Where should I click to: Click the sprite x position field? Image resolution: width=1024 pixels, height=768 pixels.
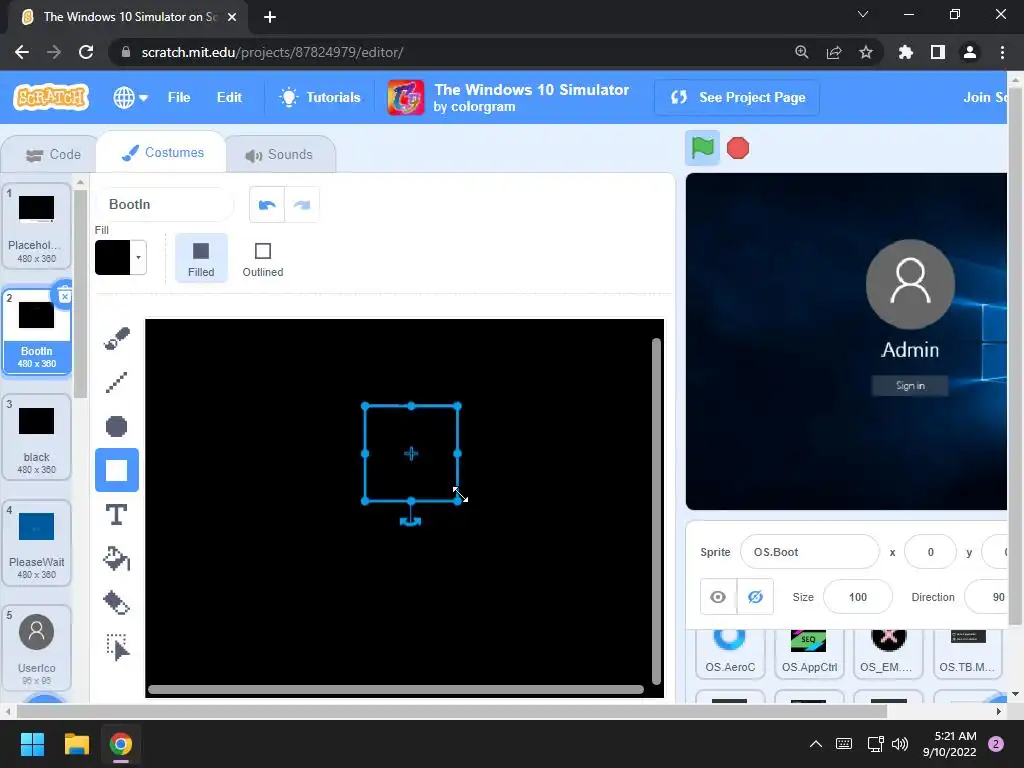931,552
